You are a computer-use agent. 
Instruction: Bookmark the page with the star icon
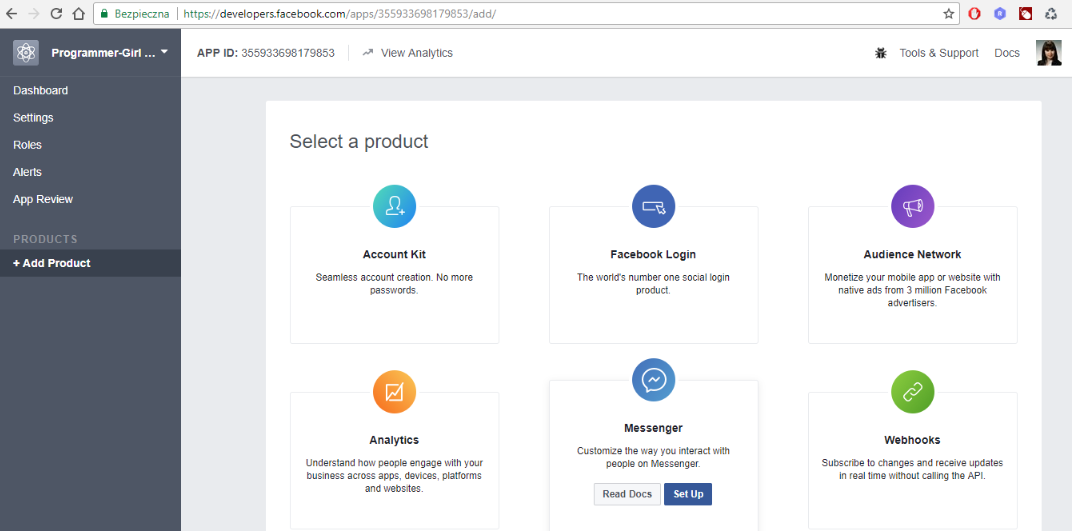pyautogui.click(x=948, y=14)
